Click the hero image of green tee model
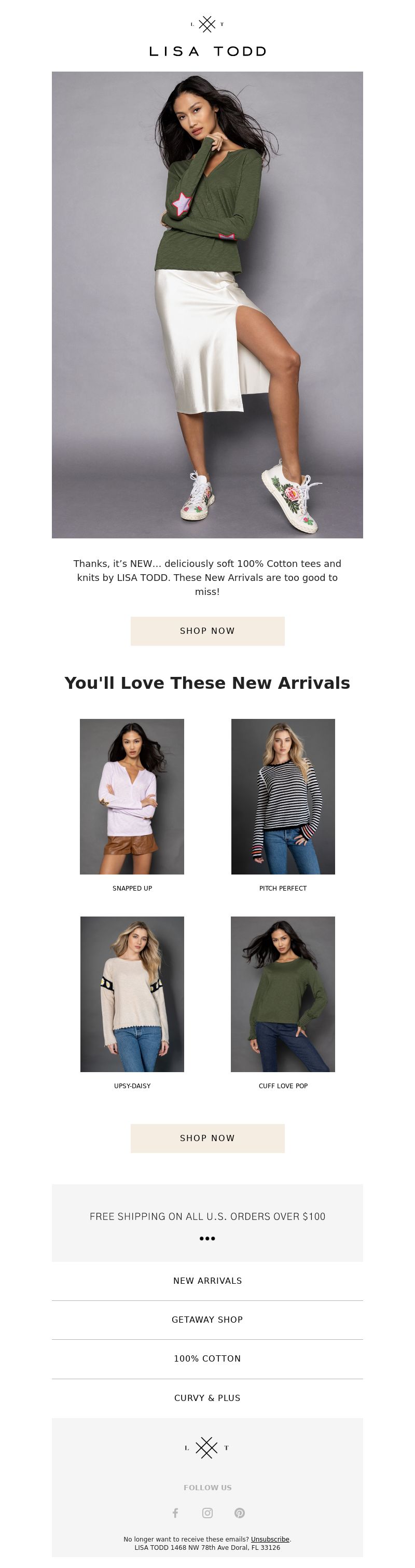Screen dimensions: 415x1568 (x=208, y=304)
